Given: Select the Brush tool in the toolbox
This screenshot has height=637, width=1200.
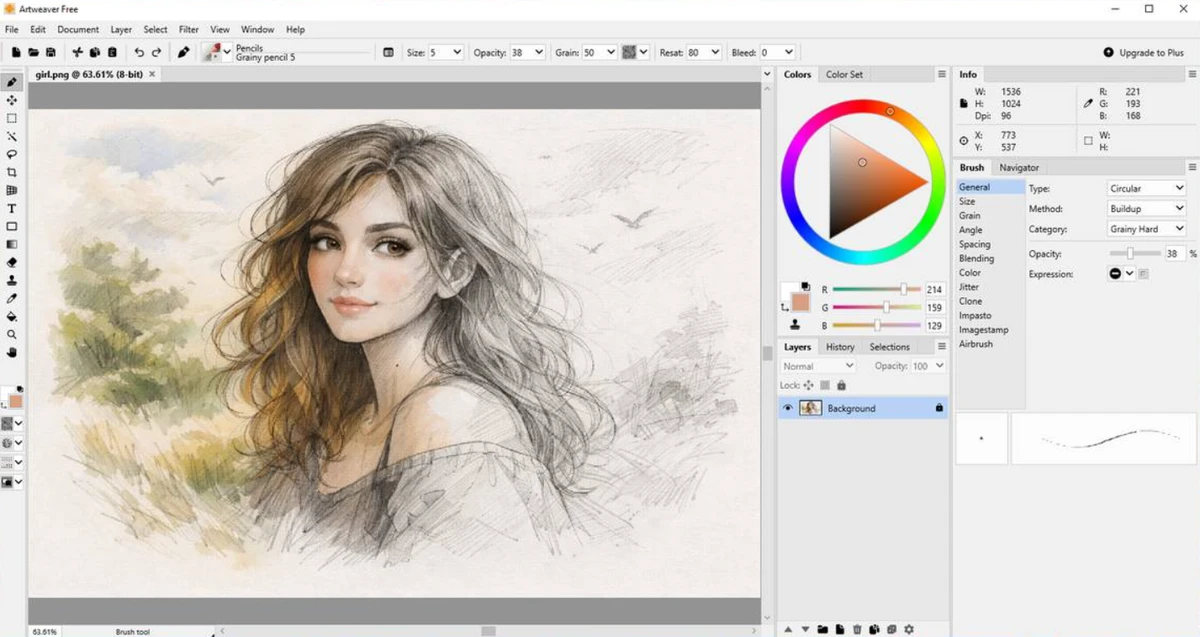Looking at the screenshot, I should [12, 82].
